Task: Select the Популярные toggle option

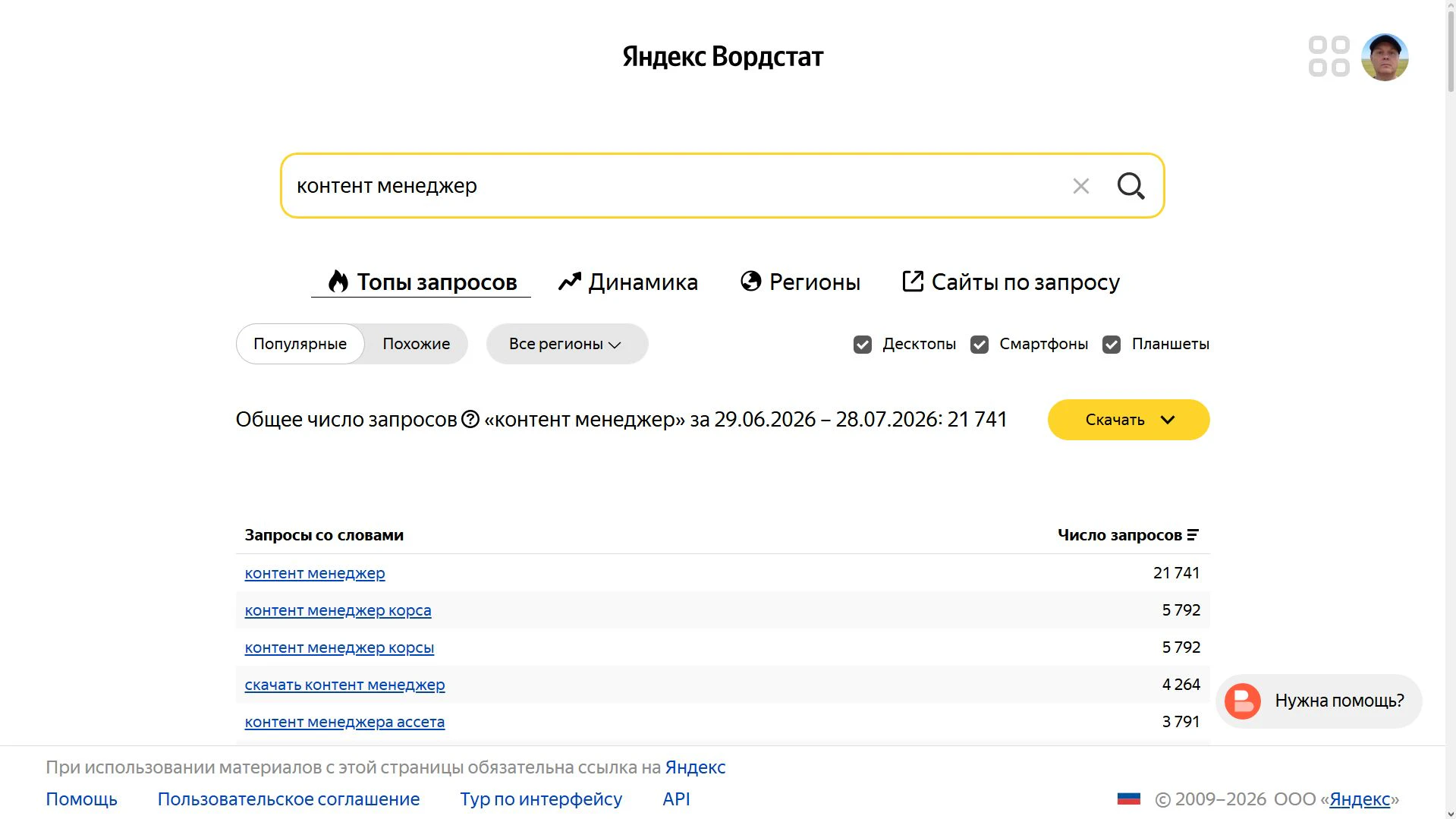Action: (300, 344)
